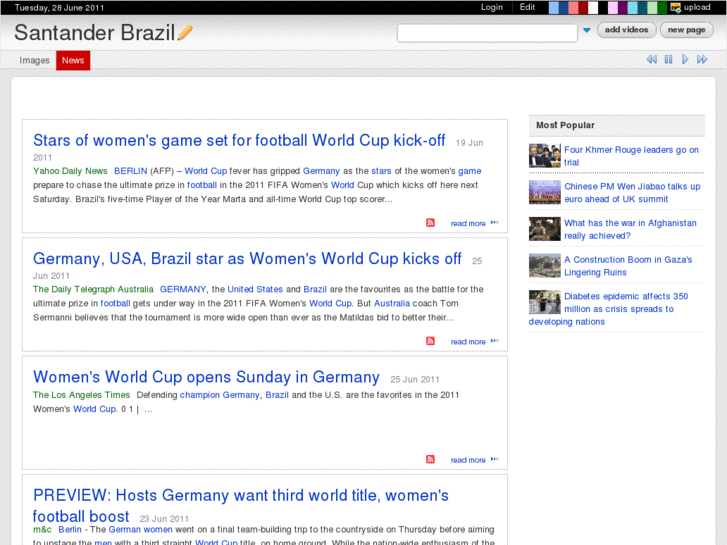The height and width of the screenshot is (545, 727).
Task: Open RSS feed icon for Women's World Cup opens Sunday article
Action: (430, 459)
